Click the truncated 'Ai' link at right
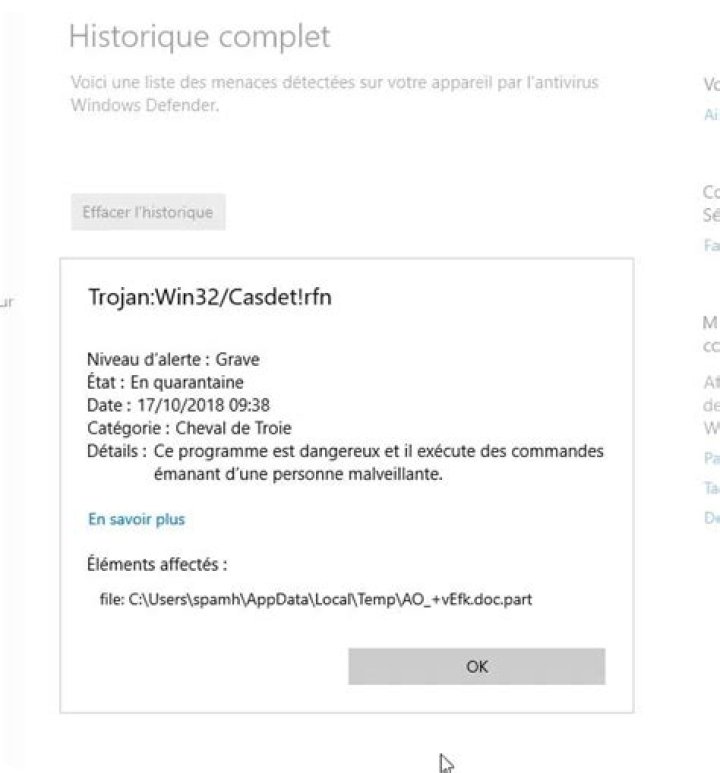 coord(710,115)
